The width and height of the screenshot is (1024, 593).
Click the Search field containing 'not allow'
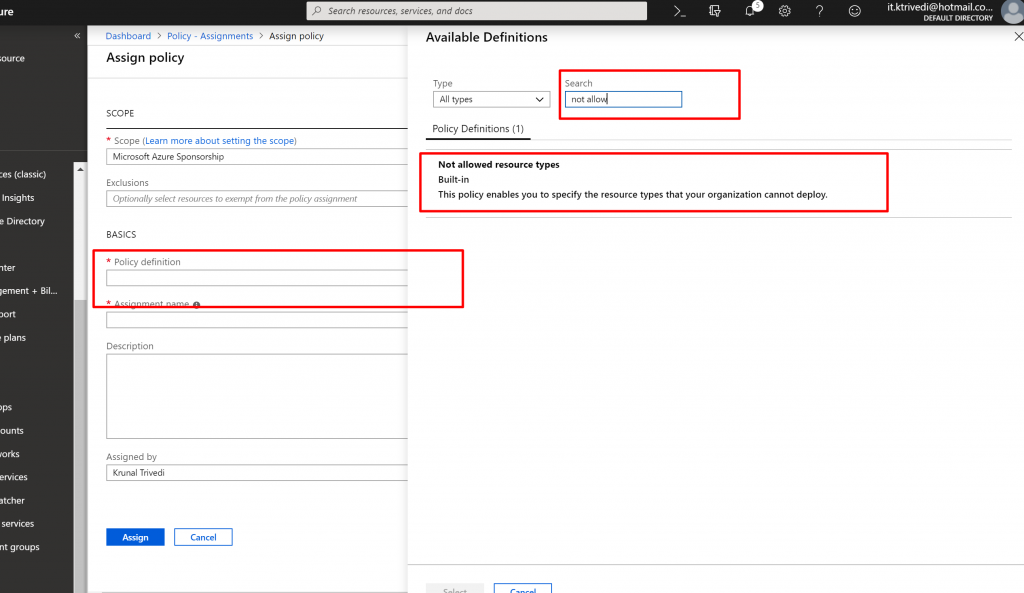[x=622, y=99]
